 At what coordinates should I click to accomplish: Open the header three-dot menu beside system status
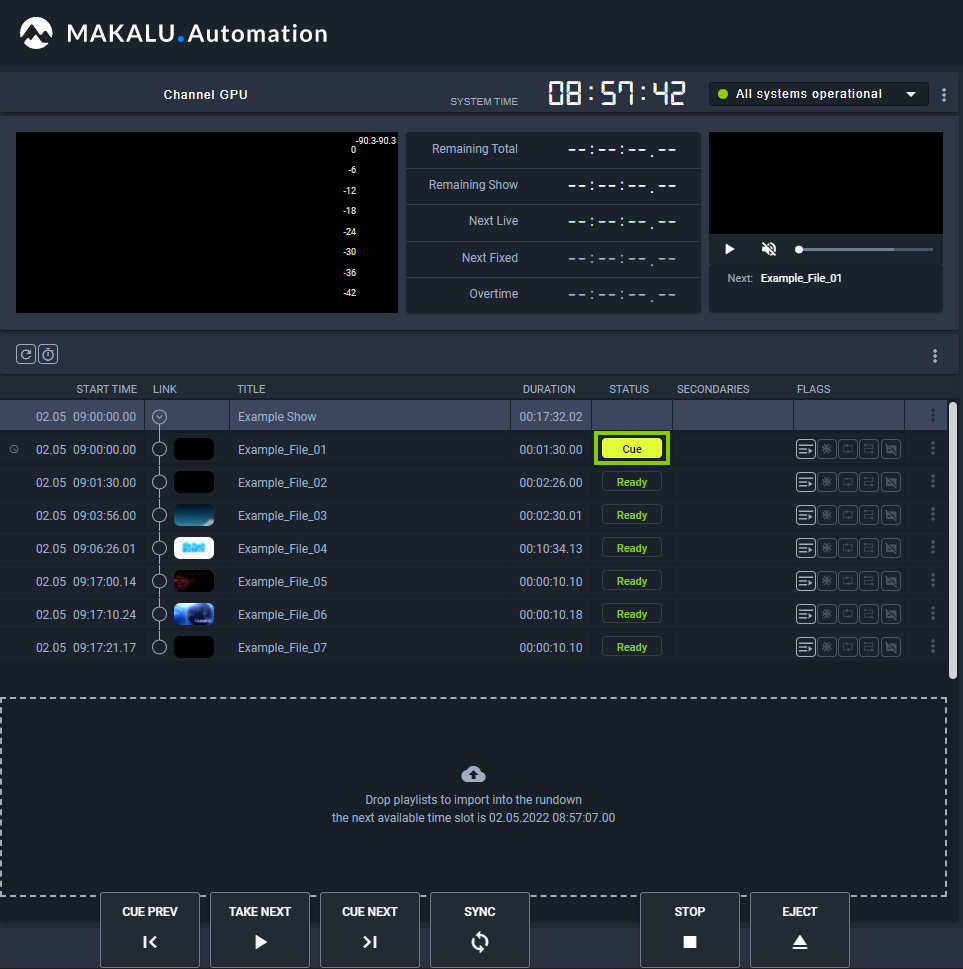943,95
